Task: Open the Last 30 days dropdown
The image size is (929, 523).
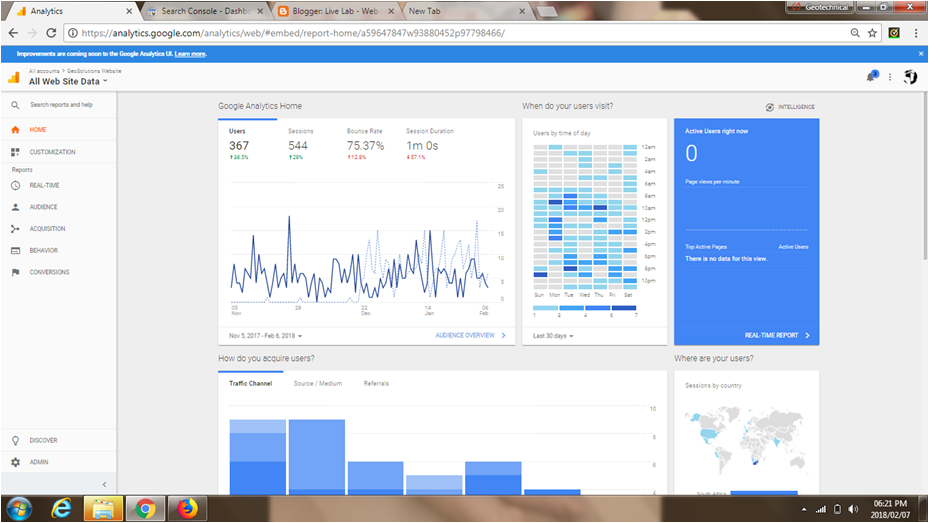Action: (x=553, y=336)
